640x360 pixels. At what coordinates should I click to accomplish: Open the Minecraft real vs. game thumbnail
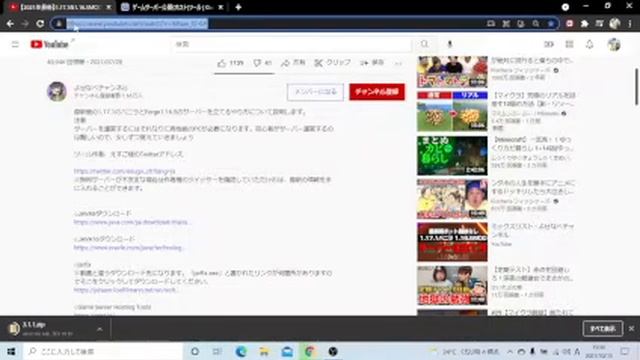[452, 111]
